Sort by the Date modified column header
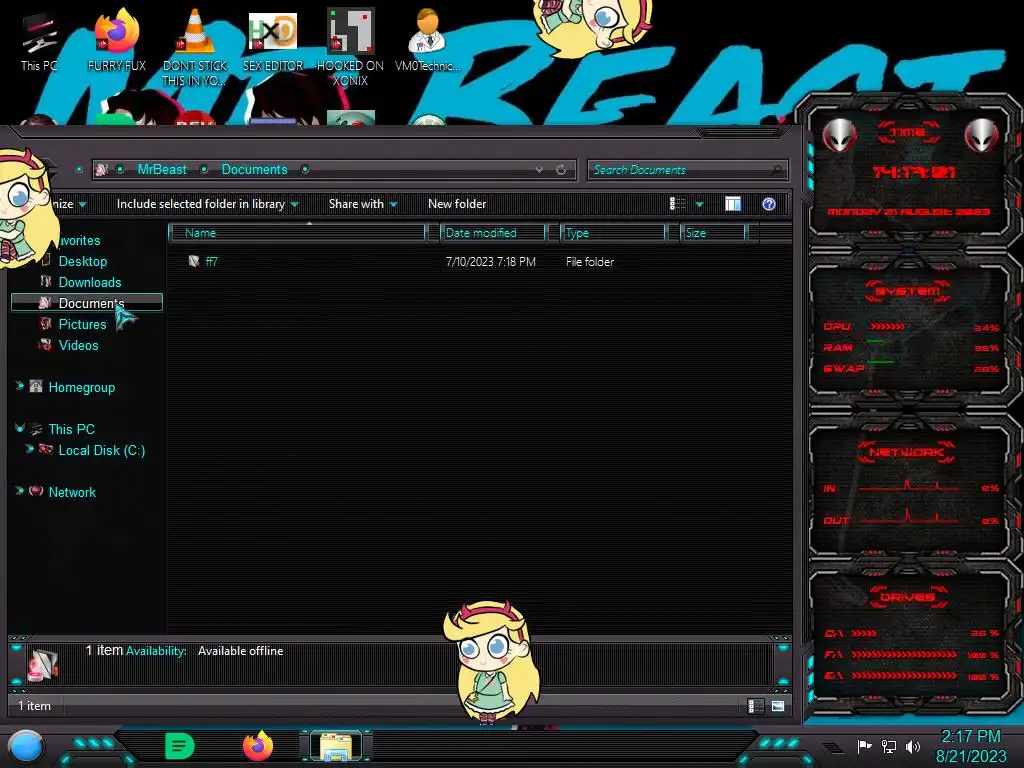1024x768 pixels. [493, 232]
